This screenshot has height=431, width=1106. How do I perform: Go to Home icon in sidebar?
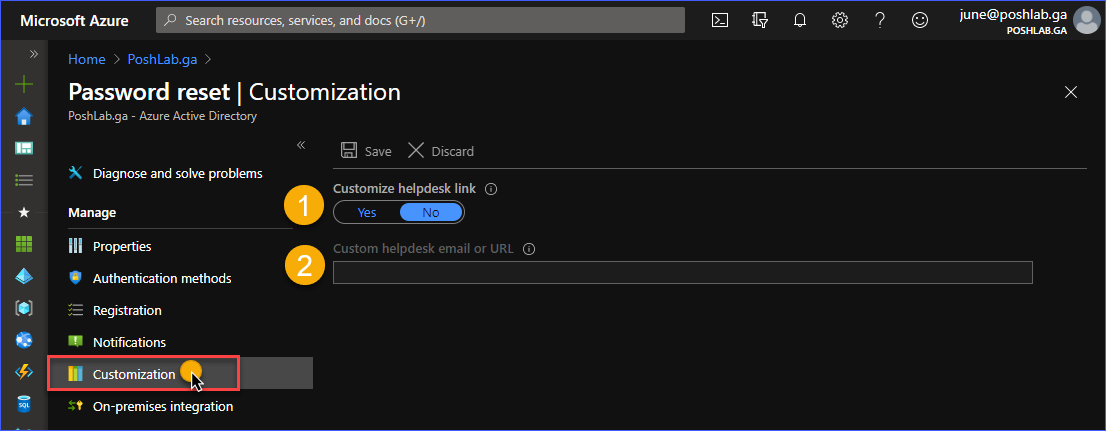coord(24,116)
